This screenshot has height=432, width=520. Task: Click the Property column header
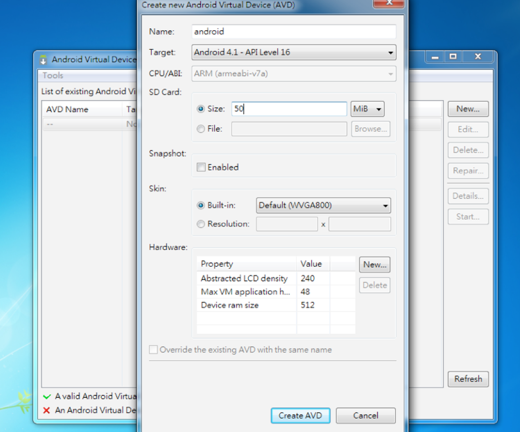(x=247, y=264)
